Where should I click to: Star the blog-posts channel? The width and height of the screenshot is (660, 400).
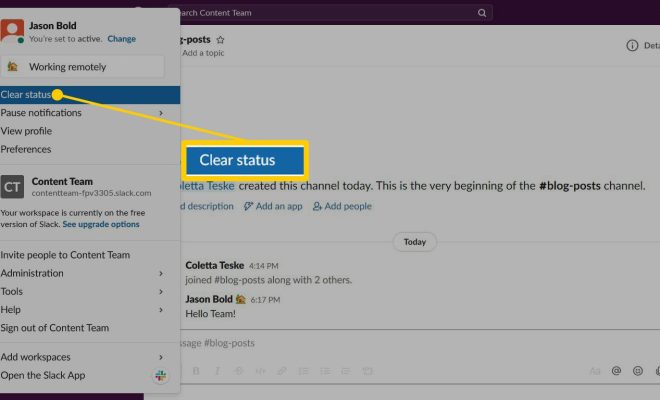220,40
